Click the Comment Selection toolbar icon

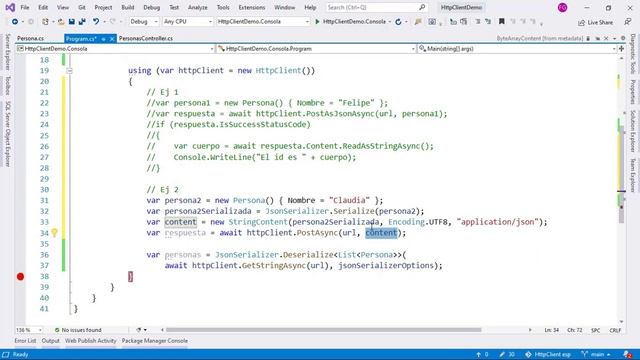point(478,22)
